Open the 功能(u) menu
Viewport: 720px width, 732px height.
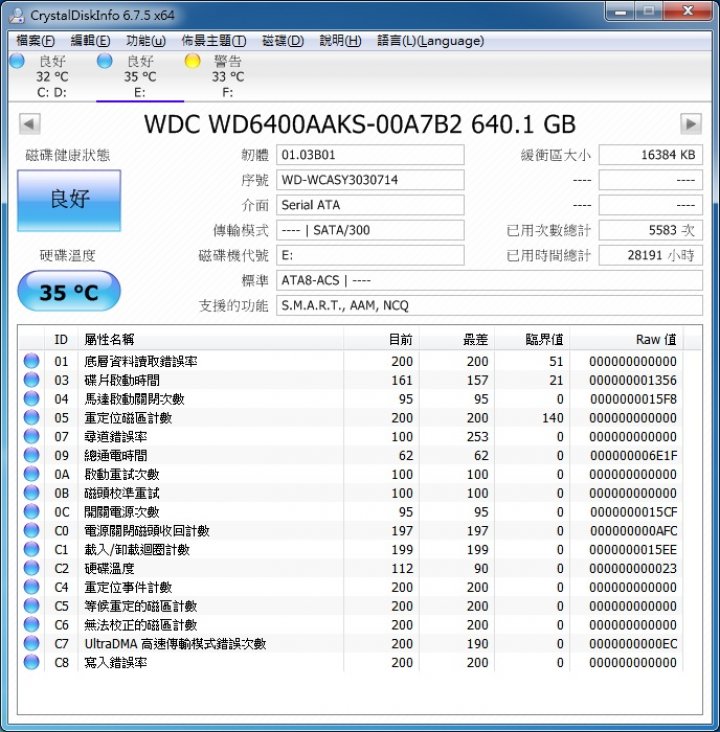pos(146,41)
